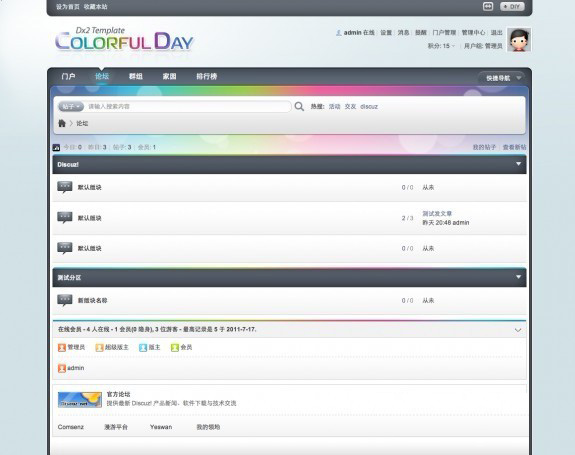Click the blue 版主 legend icon
Viewport: 575px width, 455px height.
[143, 347]
